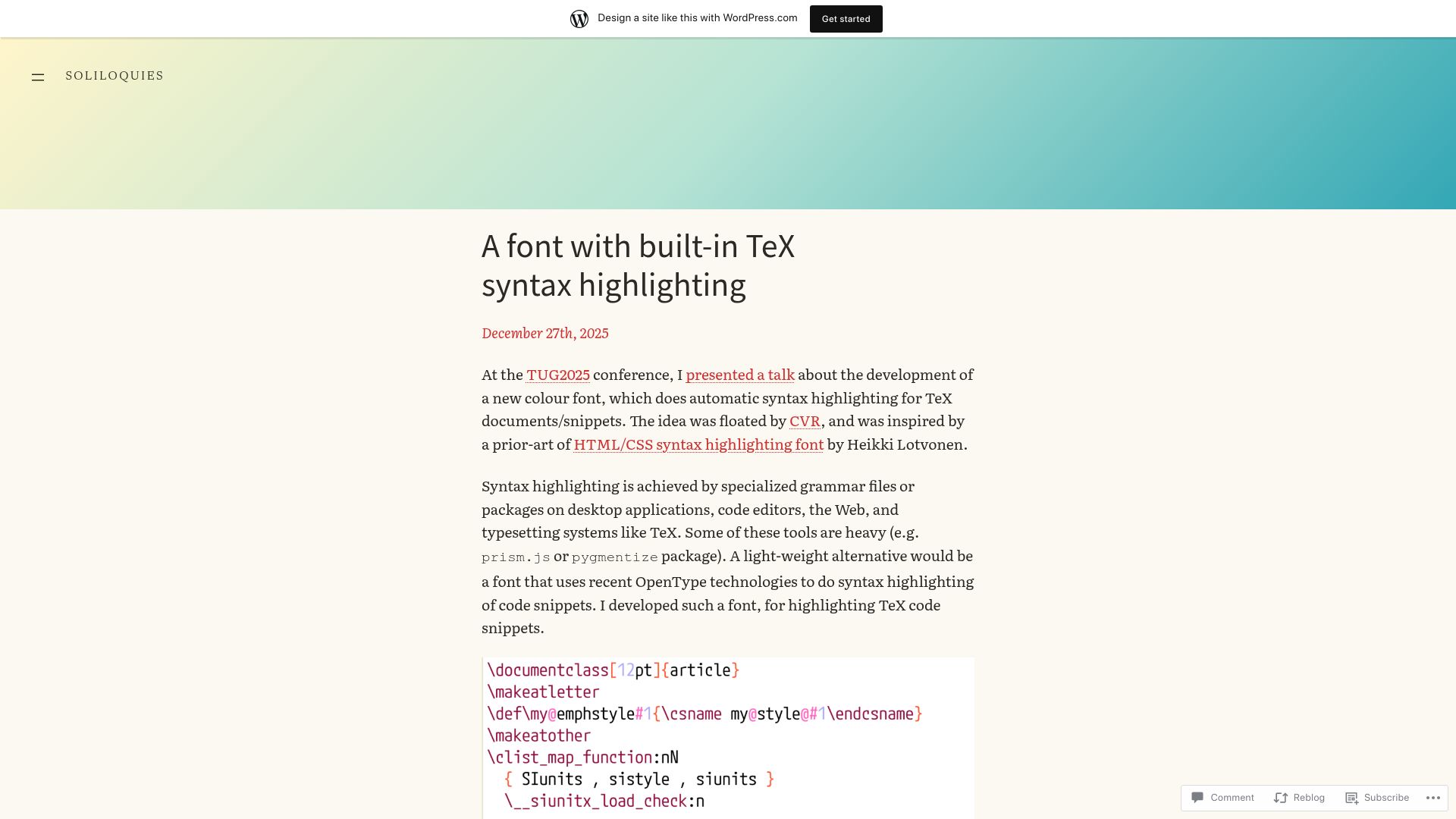Image resolution: width=1456 pixels, height=819 pixels.
Task: Click the Reblog arrows icon
Action: (1281, 798)
